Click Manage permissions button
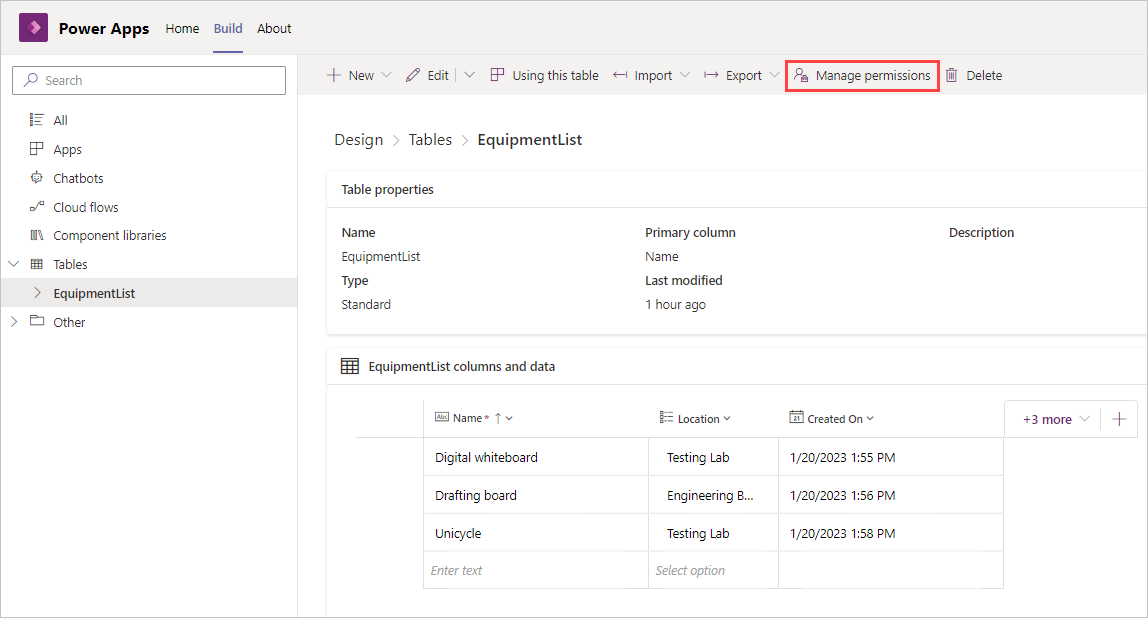1148x618 pixels. [x=862, y=75]
